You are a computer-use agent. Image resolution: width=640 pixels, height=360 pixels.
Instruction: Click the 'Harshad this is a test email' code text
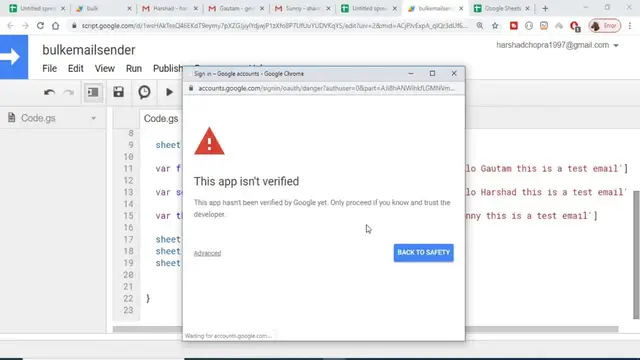click(x=552, y=192)
